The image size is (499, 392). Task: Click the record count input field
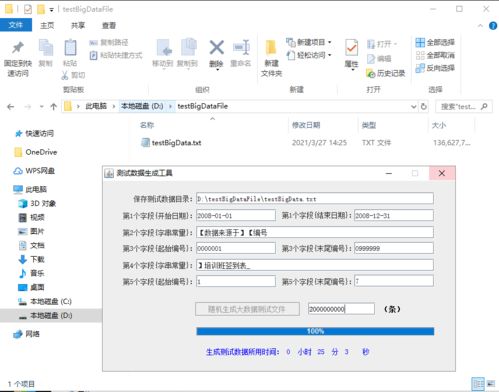341,309
